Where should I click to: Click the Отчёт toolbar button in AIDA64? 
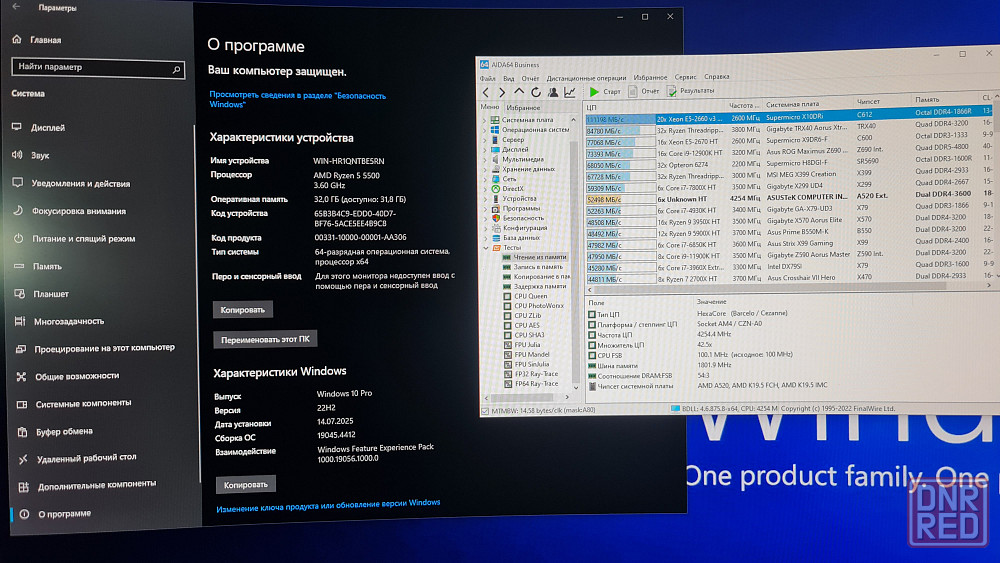pos(643,91)
